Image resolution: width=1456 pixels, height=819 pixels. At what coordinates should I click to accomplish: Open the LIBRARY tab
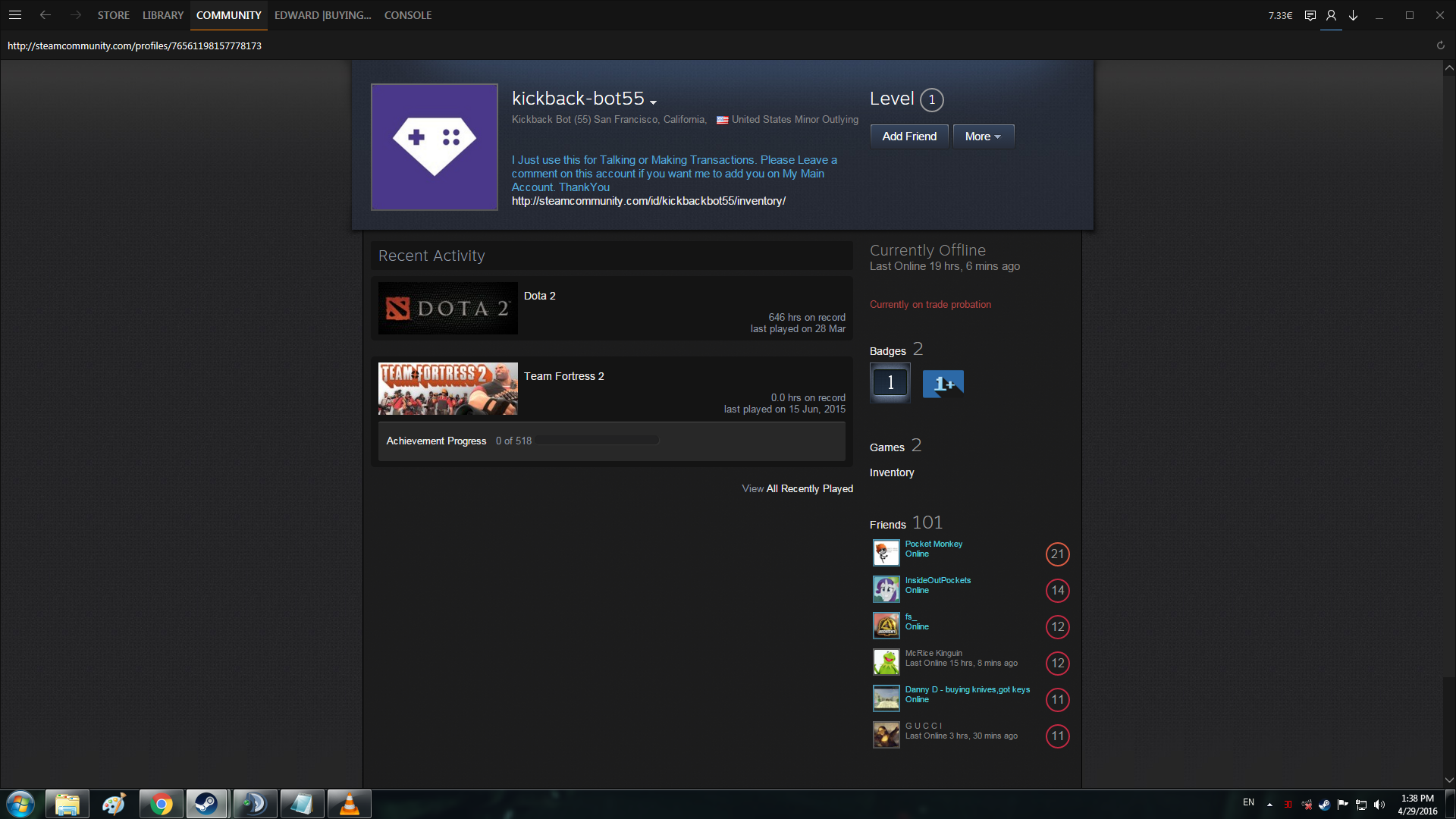163,15
